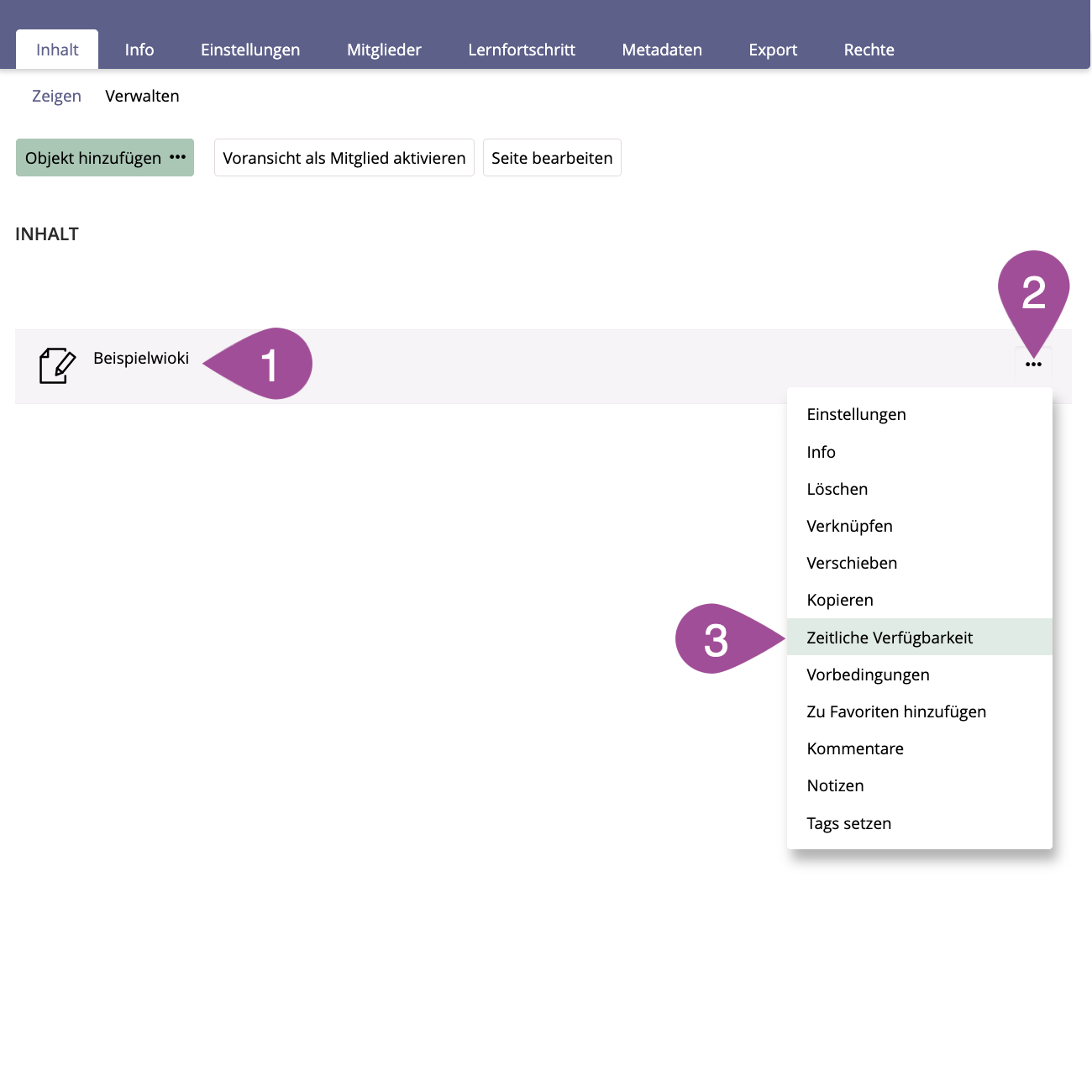Switch to the Info tab
The width and height of the screenshot is (1092, 1092).
coord(139,50)
